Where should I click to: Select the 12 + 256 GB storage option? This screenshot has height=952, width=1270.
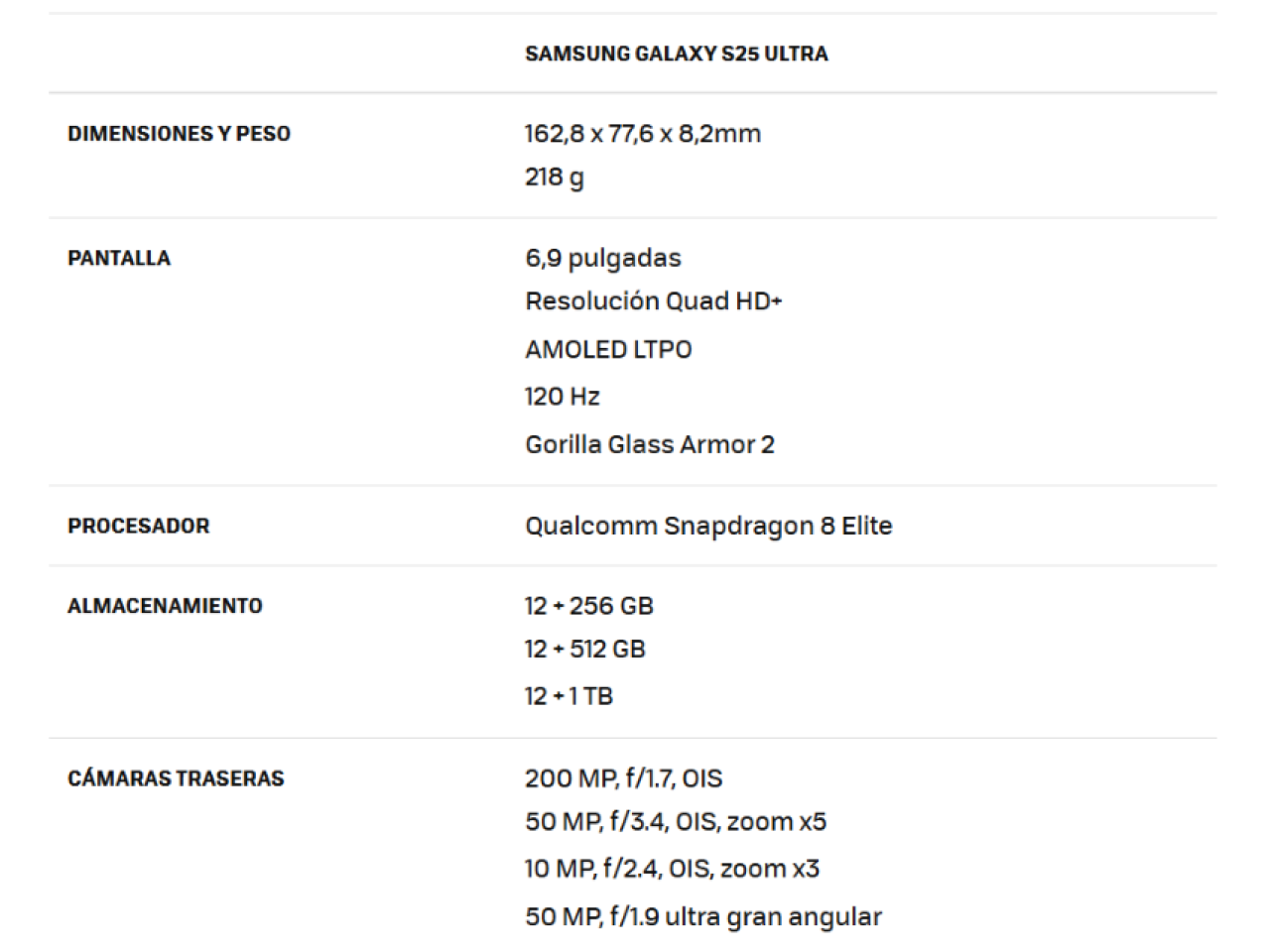[589, 606]
